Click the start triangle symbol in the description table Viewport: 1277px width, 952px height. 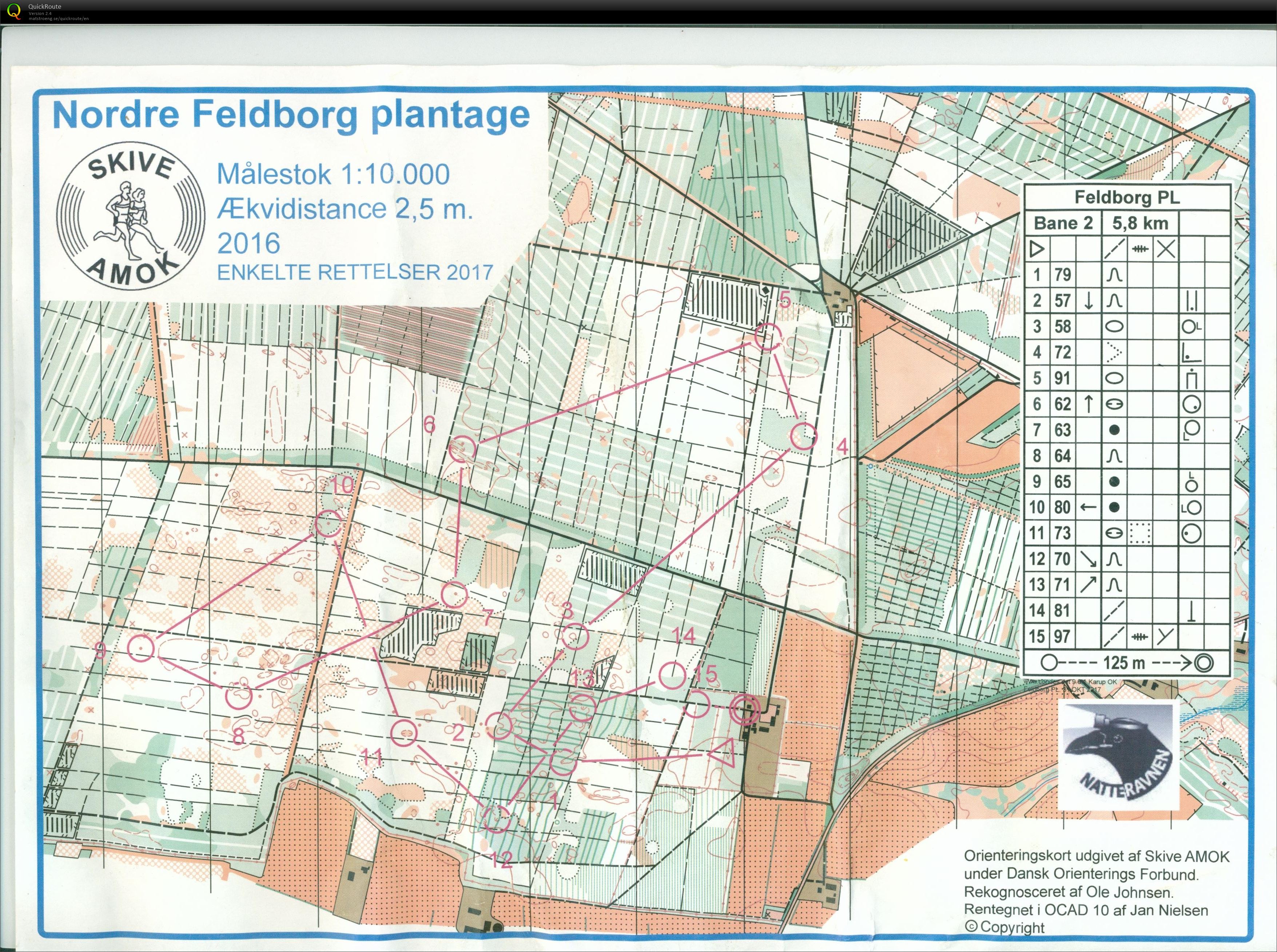(x=1037, y=249)
